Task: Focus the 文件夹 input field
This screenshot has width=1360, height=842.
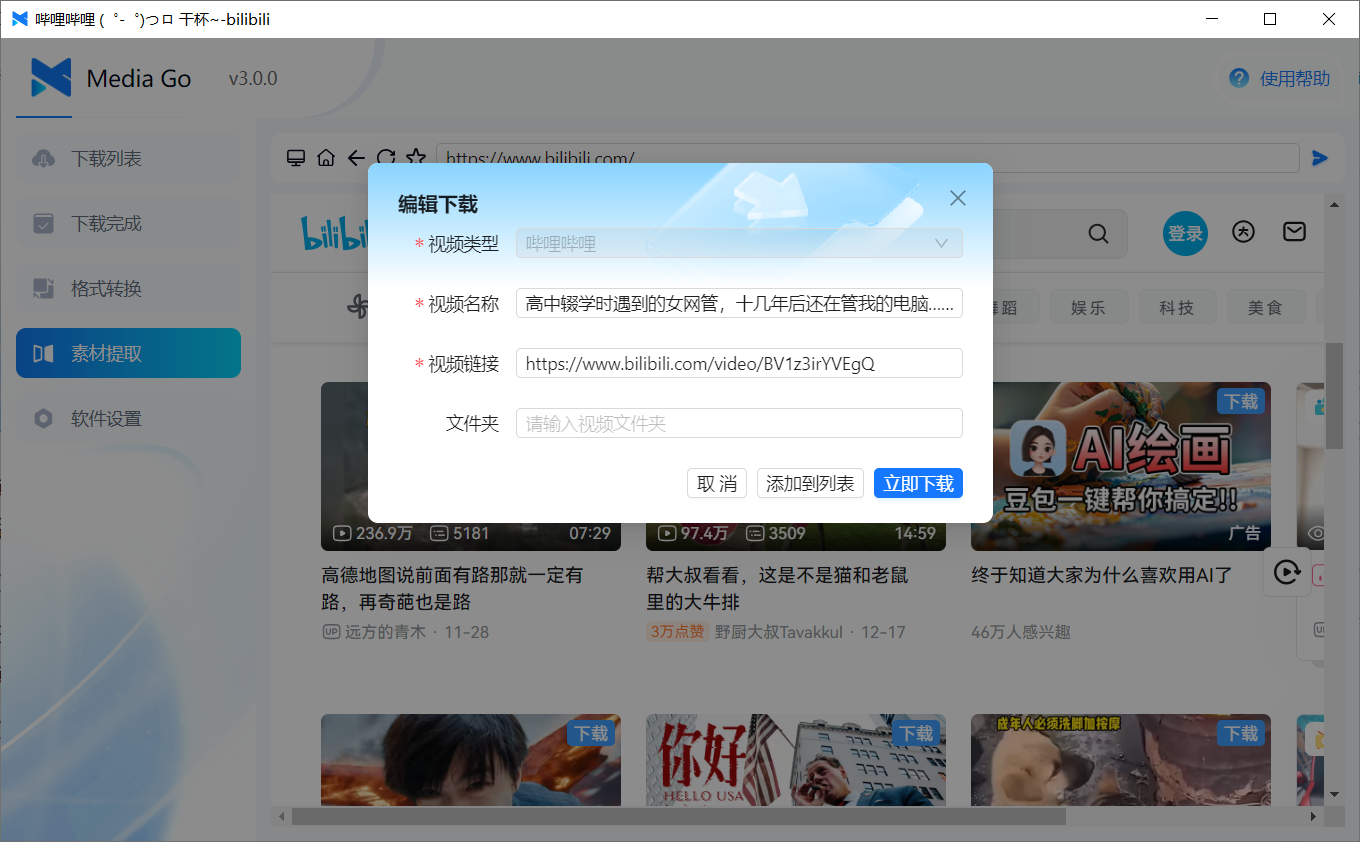Action: 739,423
